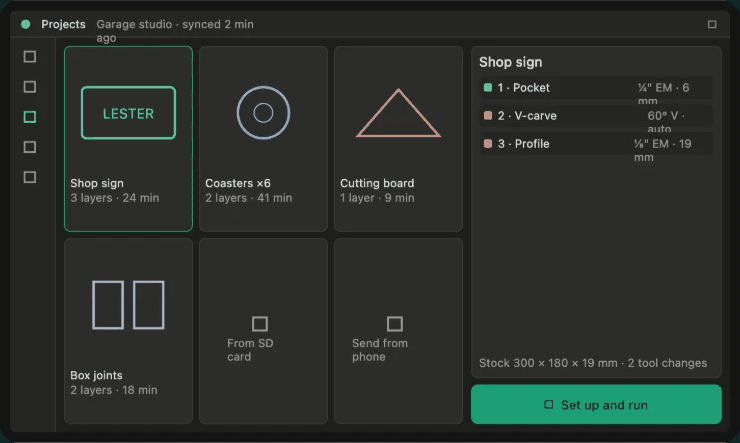Click the '⅛" EM · 19 mm' tool text

pyautogui.click(x=663, y=150)
